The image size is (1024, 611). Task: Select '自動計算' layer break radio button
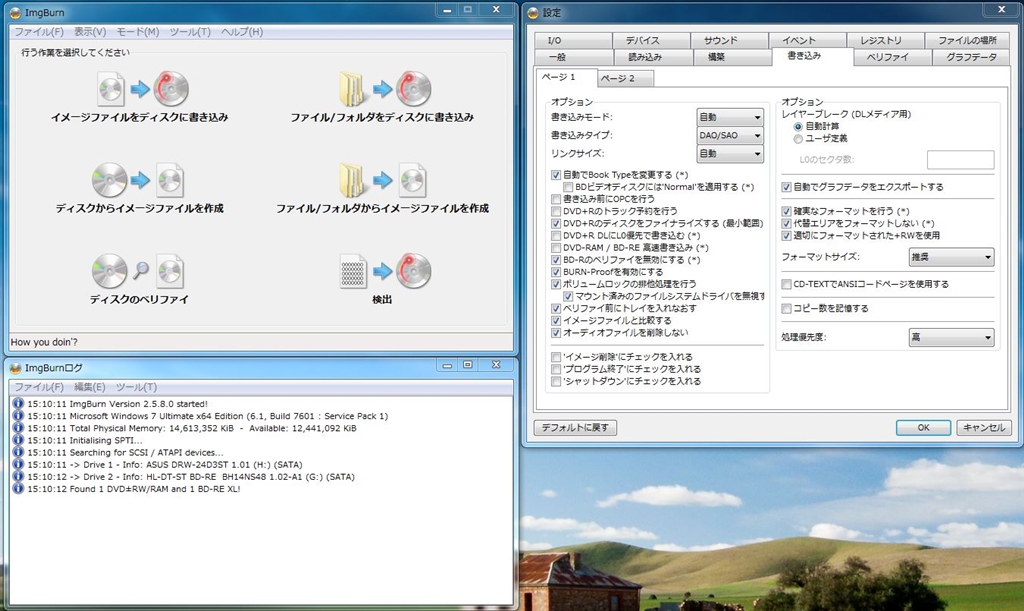[798, 126]
